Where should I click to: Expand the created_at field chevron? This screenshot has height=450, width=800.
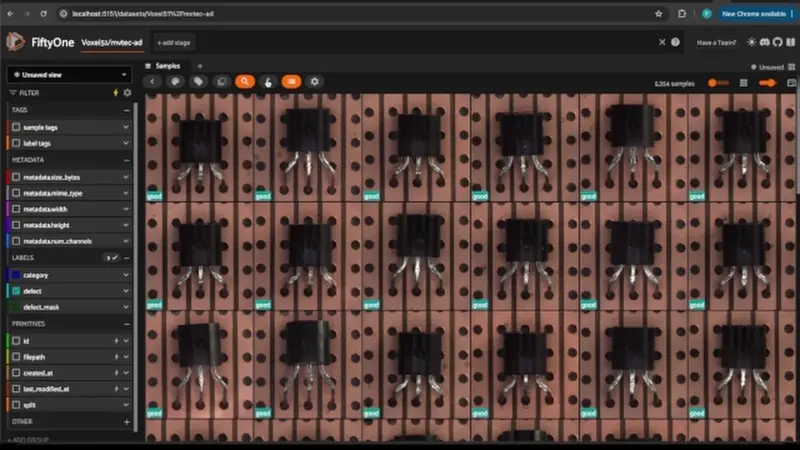pos(126,373)
